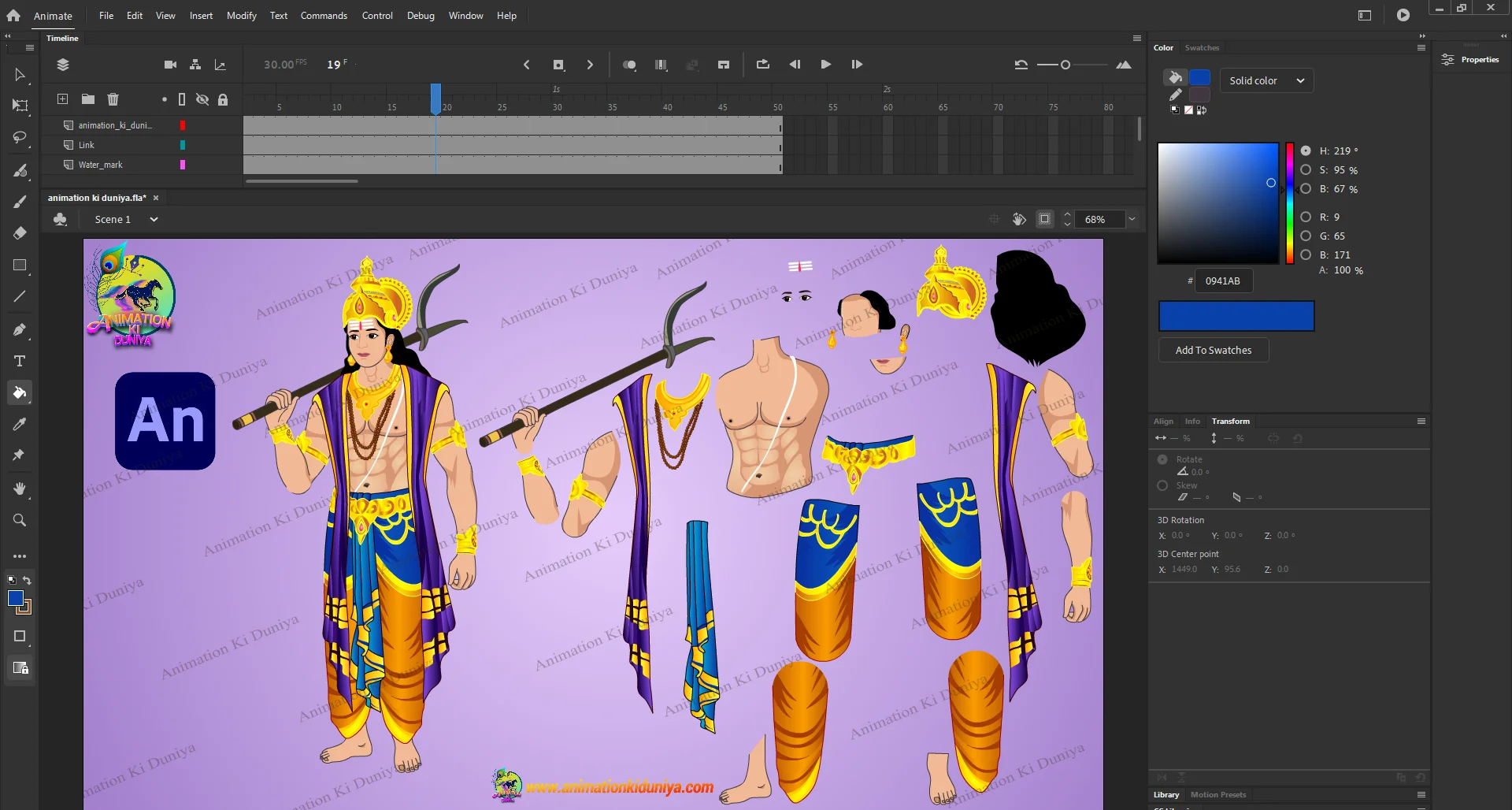This screenshot has width=1512, height=810.
Task: Add a new layer in timeline
Action: (x=62, y=99)
